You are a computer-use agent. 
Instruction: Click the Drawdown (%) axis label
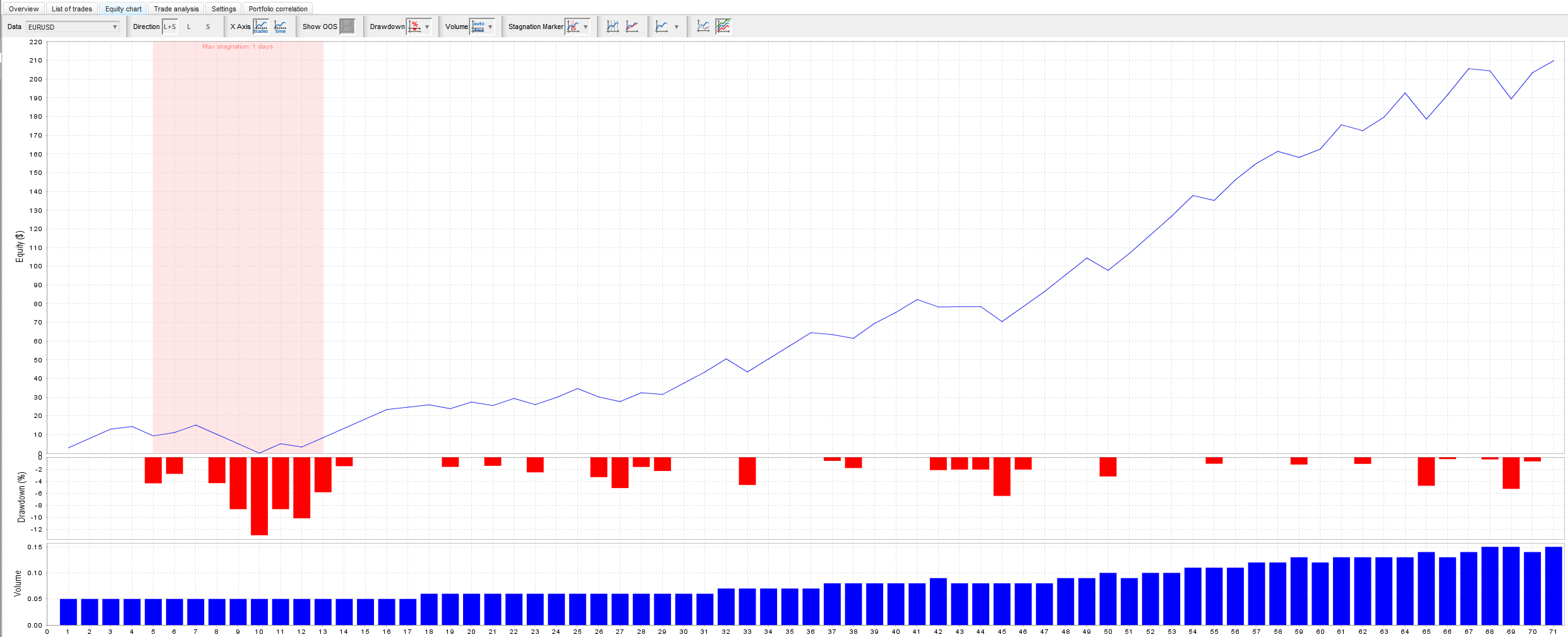(x=21, y=497)
